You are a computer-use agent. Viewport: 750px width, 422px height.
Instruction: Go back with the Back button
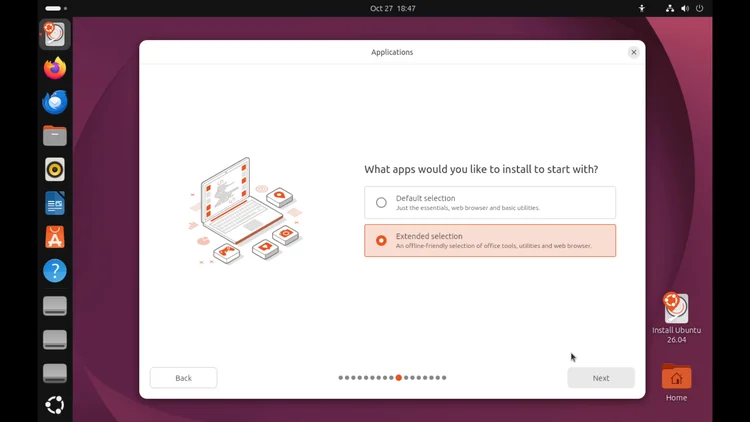pyautogui.click(x=183, y=378)
